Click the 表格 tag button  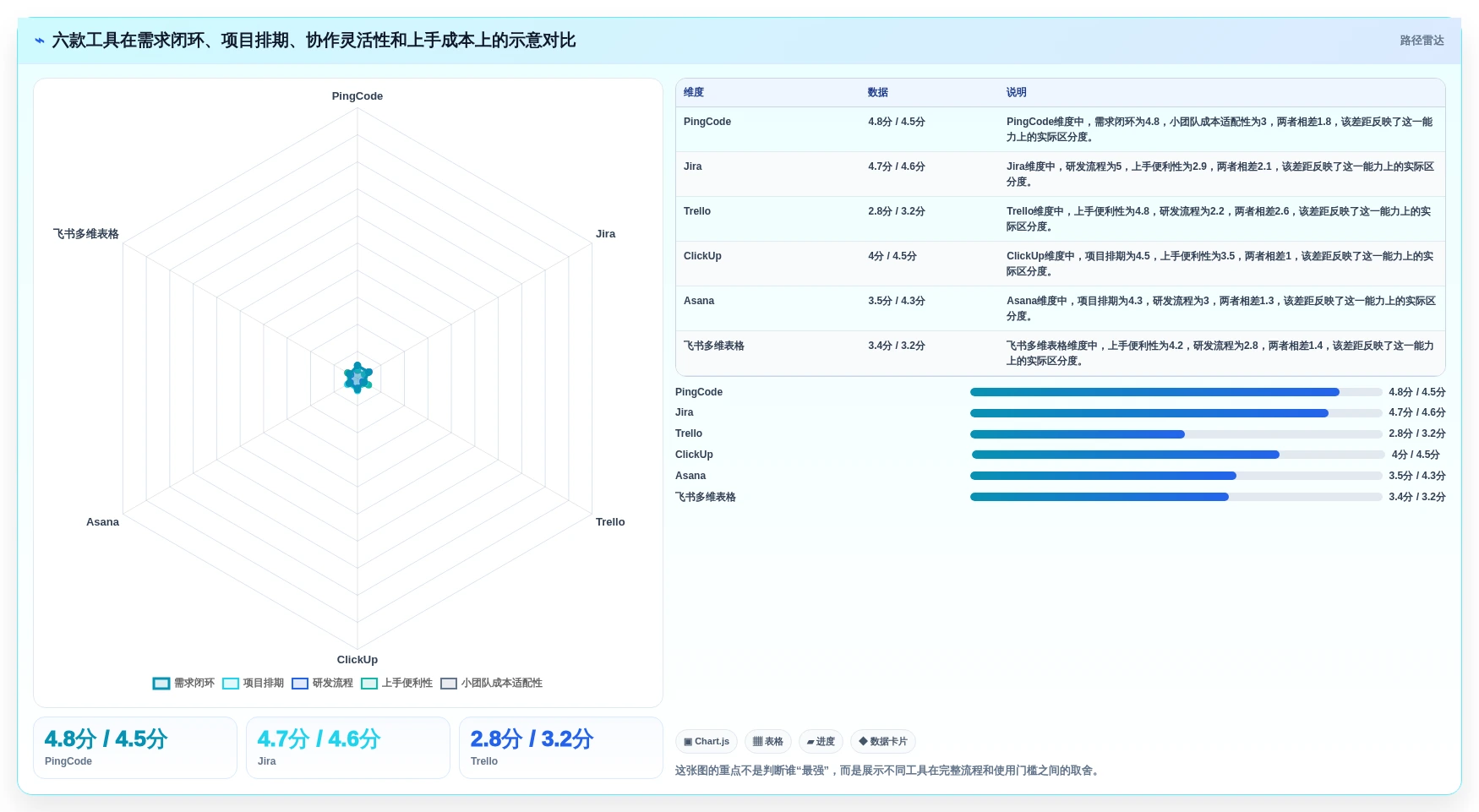coord(768,742)
